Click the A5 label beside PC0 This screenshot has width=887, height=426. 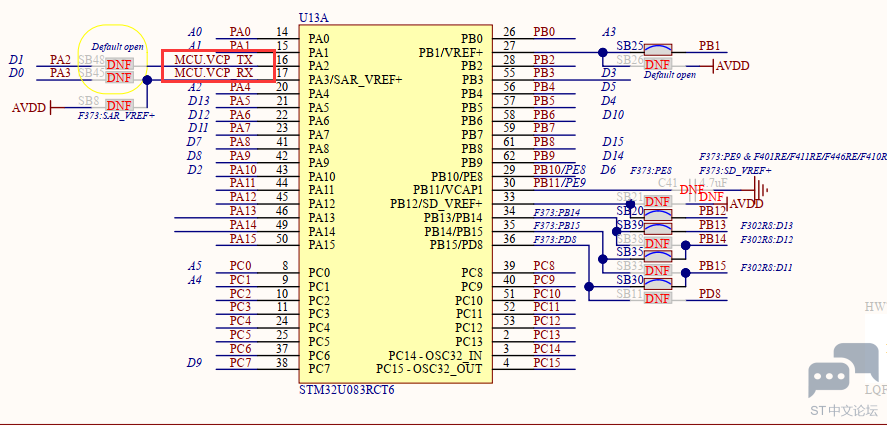click(x=195, y=265)
